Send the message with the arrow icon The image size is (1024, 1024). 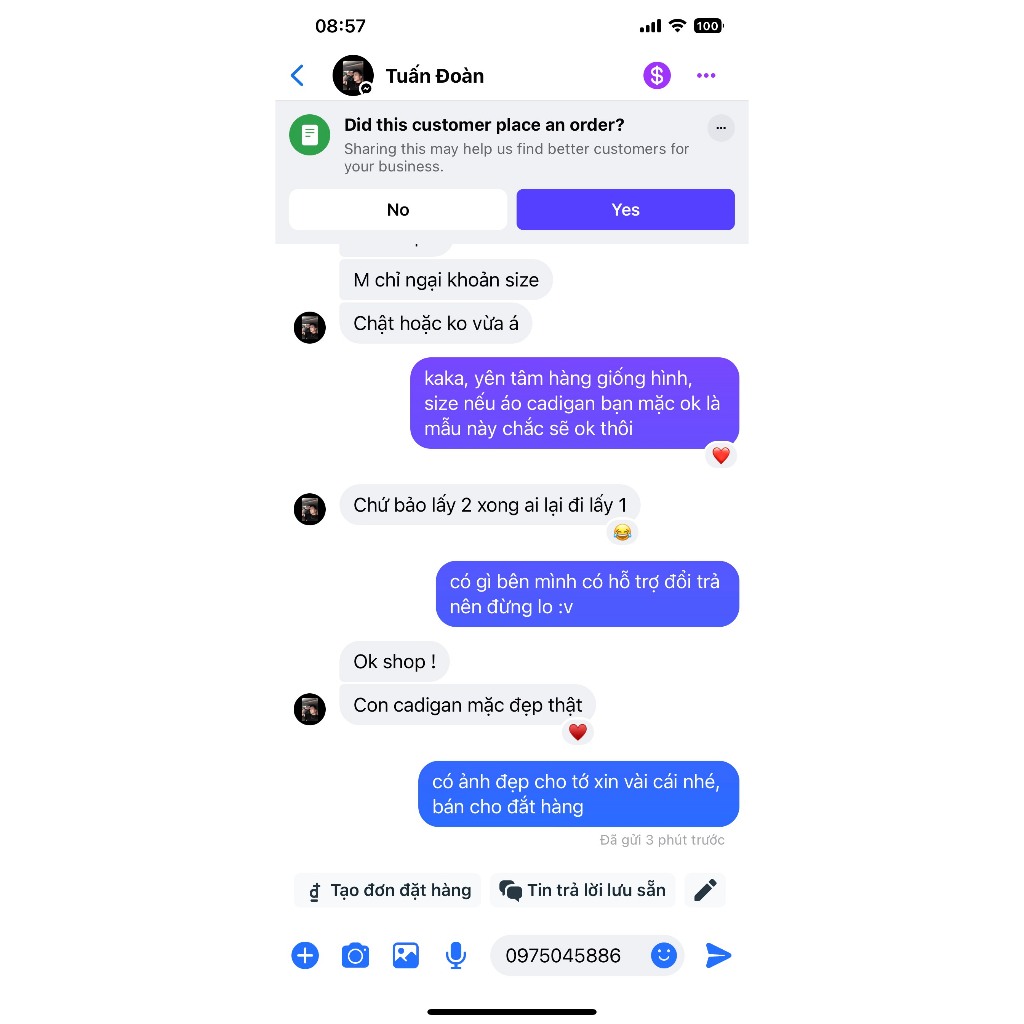[x=718, y=955]
